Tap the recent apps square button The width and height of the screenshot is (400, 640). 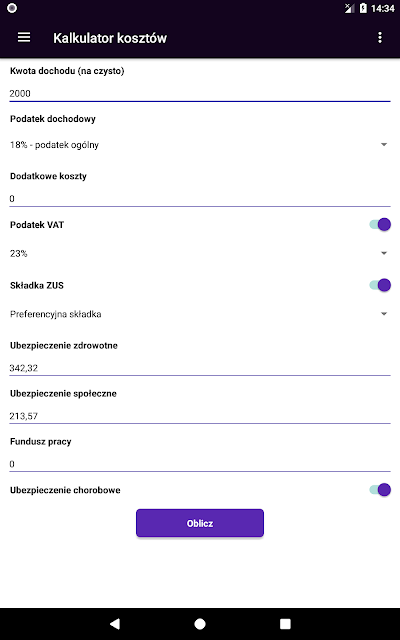pos(285,623)
